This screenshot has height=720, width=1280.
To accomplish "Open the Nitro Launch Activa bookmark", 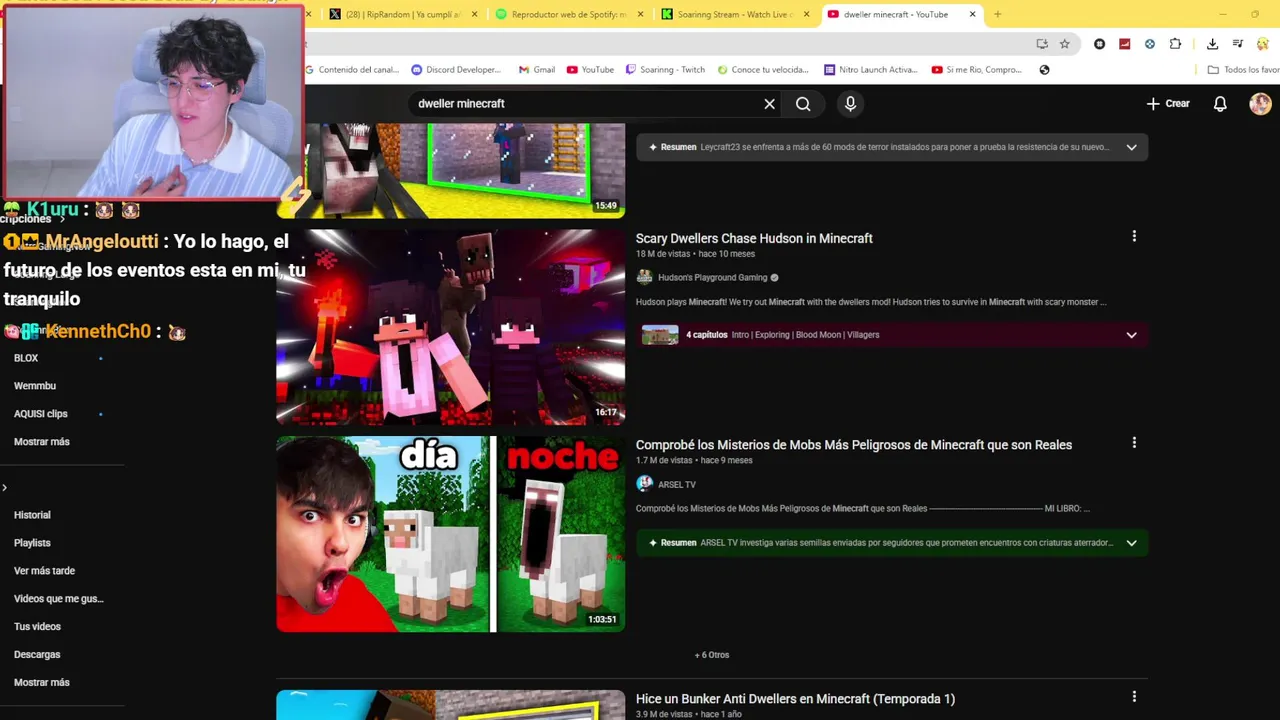I will pyautogui.click(x=871, y=70).
